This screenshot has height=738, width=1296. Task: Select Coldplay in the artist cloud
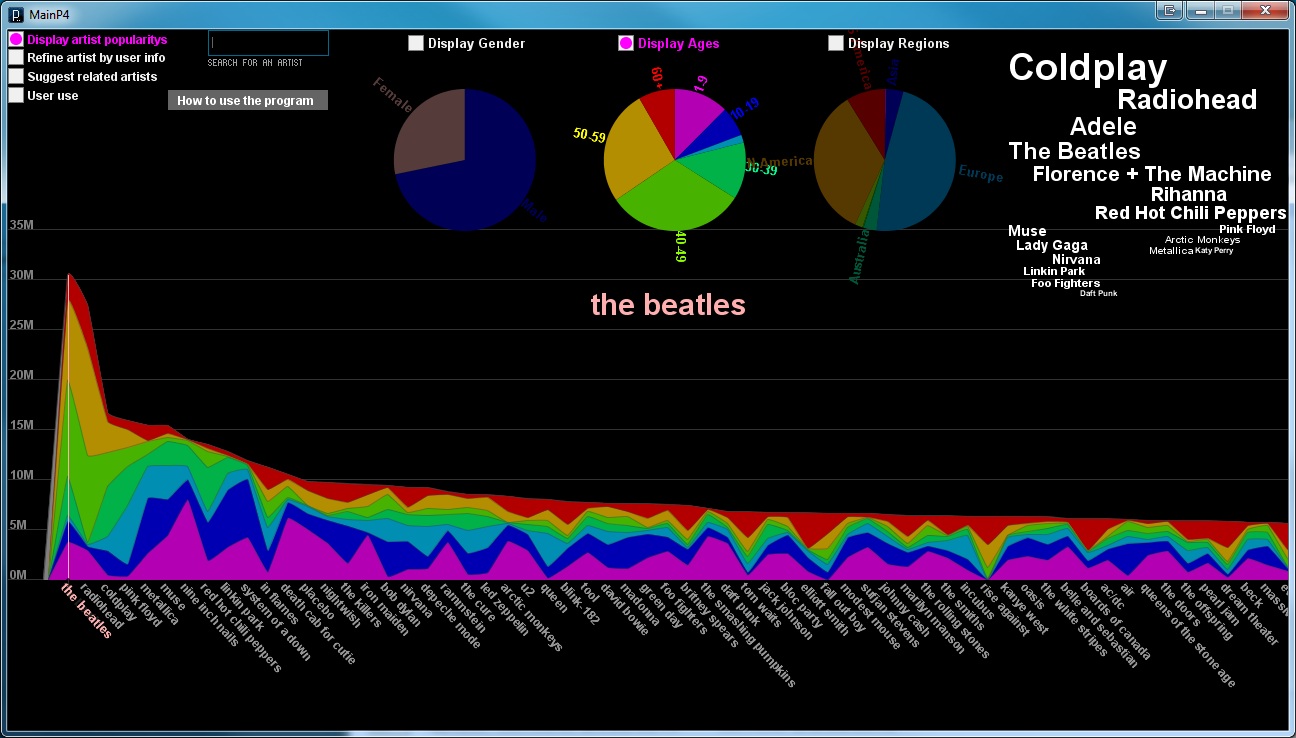click(1088, 68)
